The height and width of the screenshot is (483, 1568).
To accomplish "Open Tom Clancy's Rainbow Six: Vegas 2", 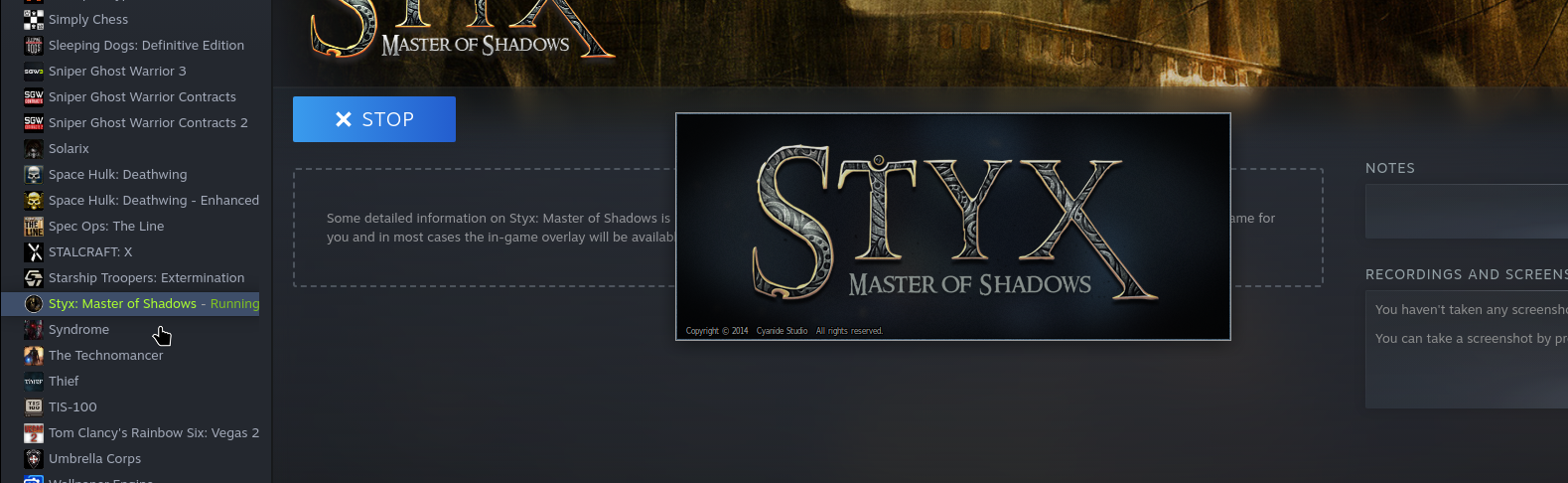I will click(x=130, y=432).
